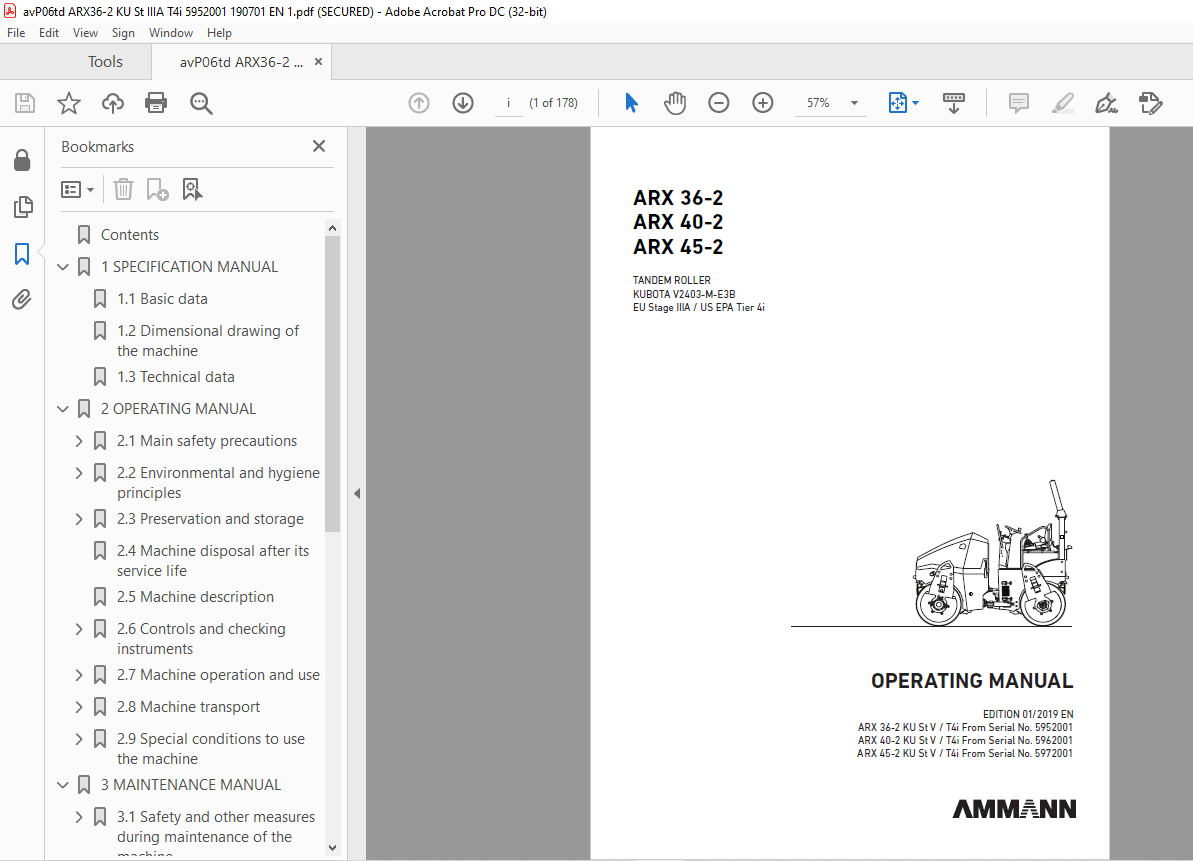Zoom out with minus icon

click(x=718, y=103)
